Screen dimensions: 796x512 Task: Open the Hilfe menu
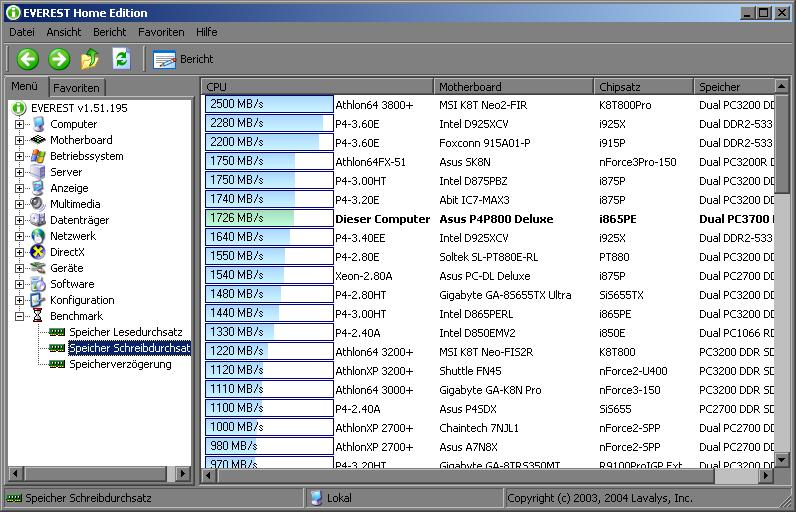tap(207, 32)
